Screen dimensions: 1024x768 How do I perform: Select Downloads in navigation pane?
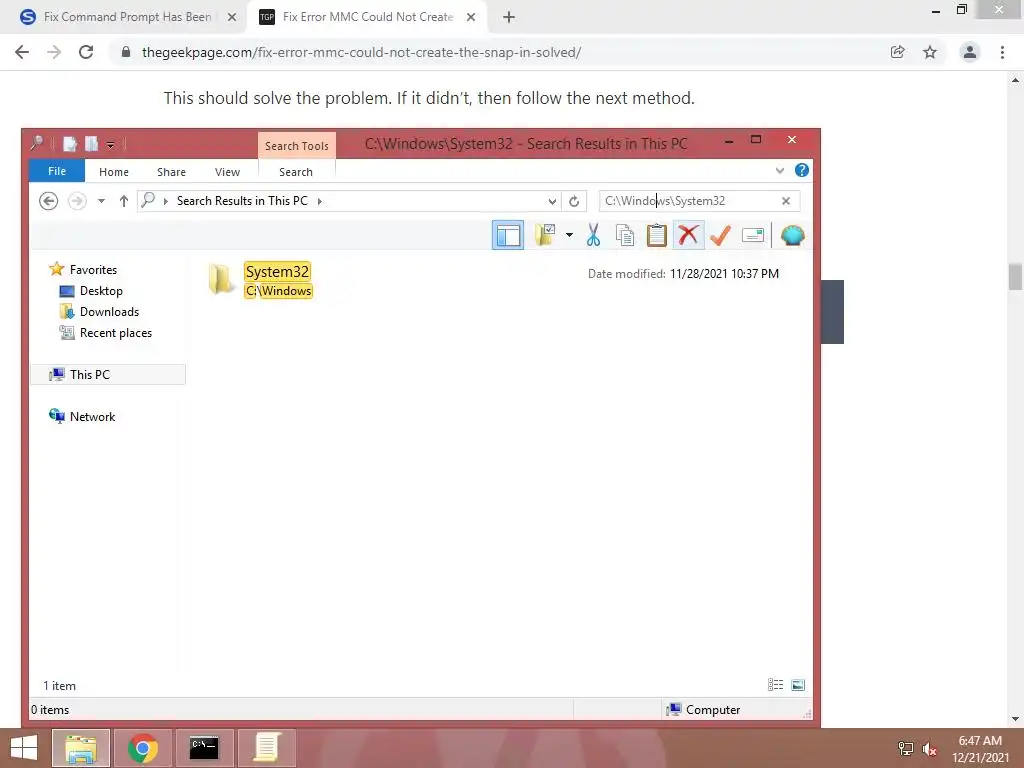[109, 312]
